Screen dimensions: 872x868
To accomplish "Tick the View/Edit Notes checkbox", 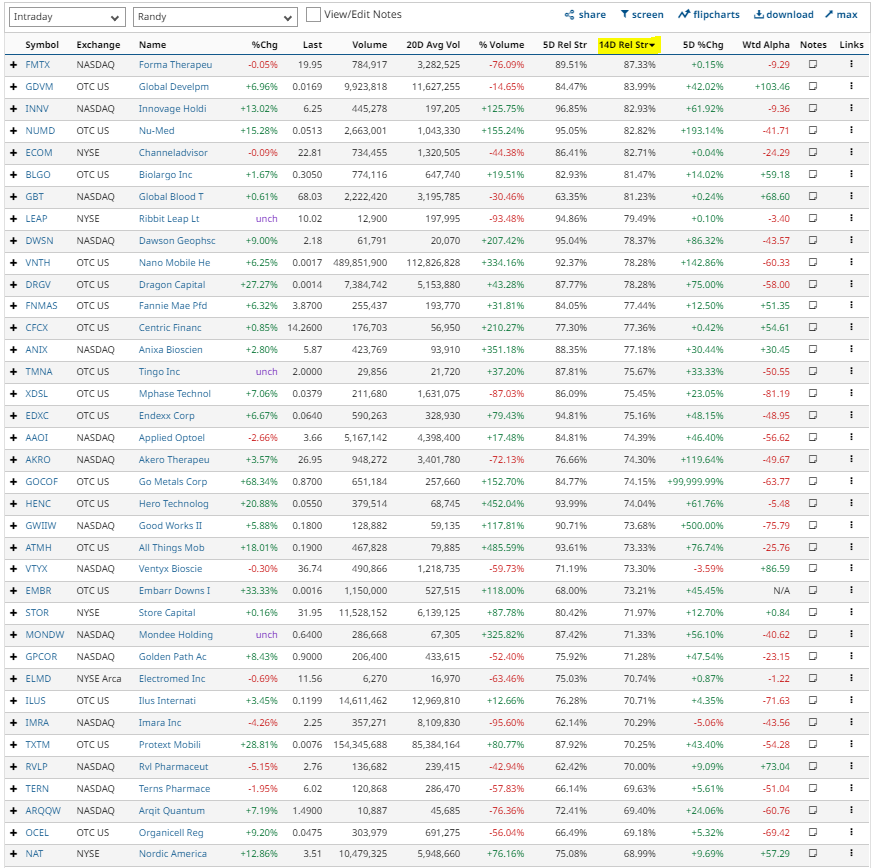I will coord(313,14).
